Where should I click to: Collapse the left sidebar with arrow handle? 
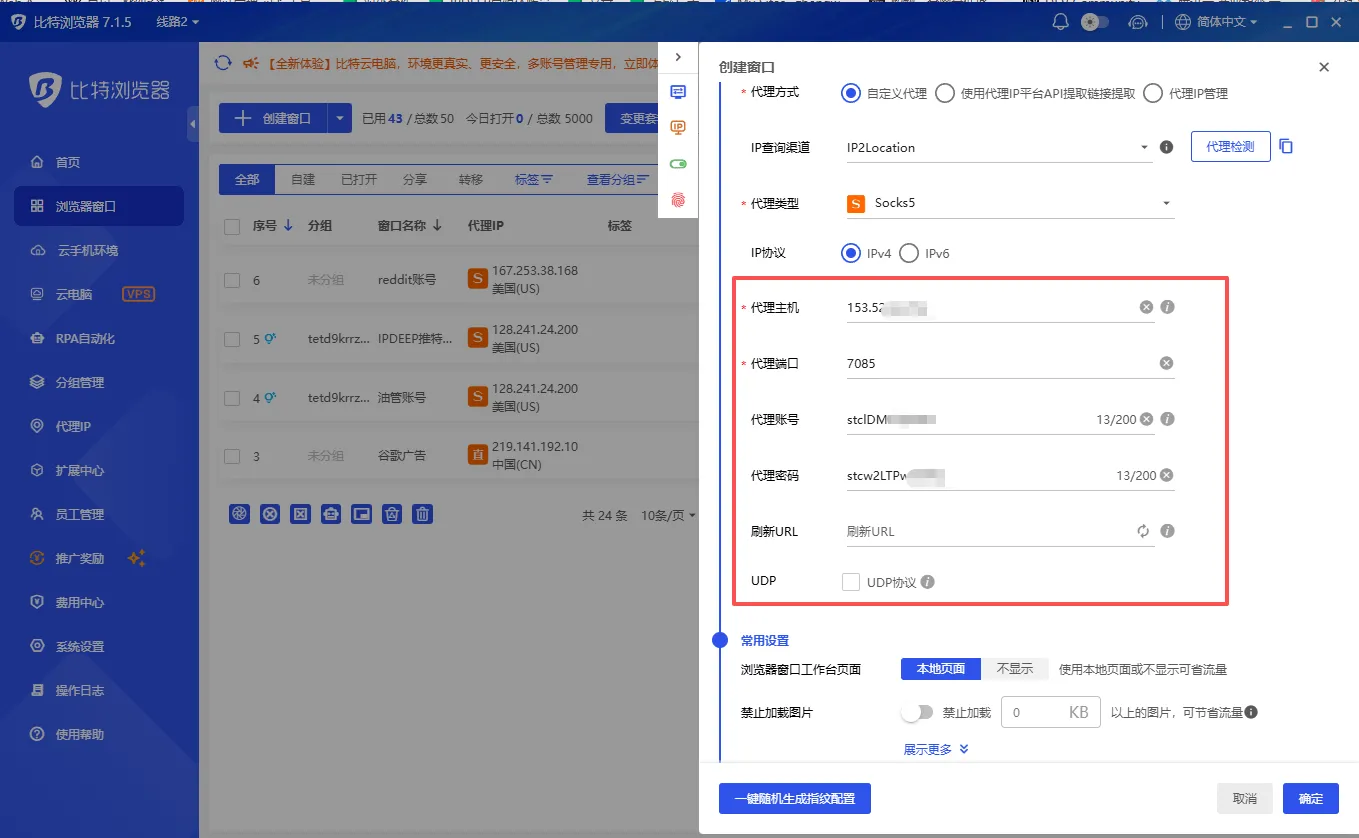192,124
